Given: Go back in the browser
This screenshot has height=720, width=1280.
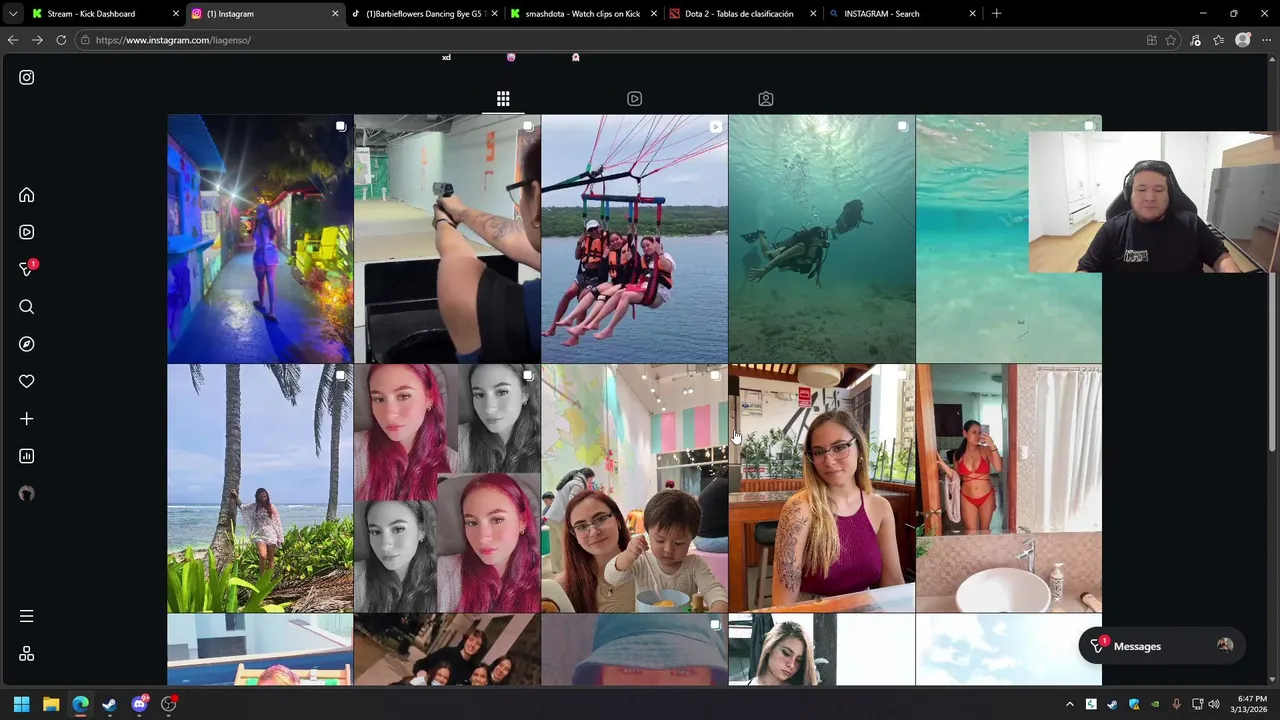Looking at the screenshot, I should coord(13,40).
